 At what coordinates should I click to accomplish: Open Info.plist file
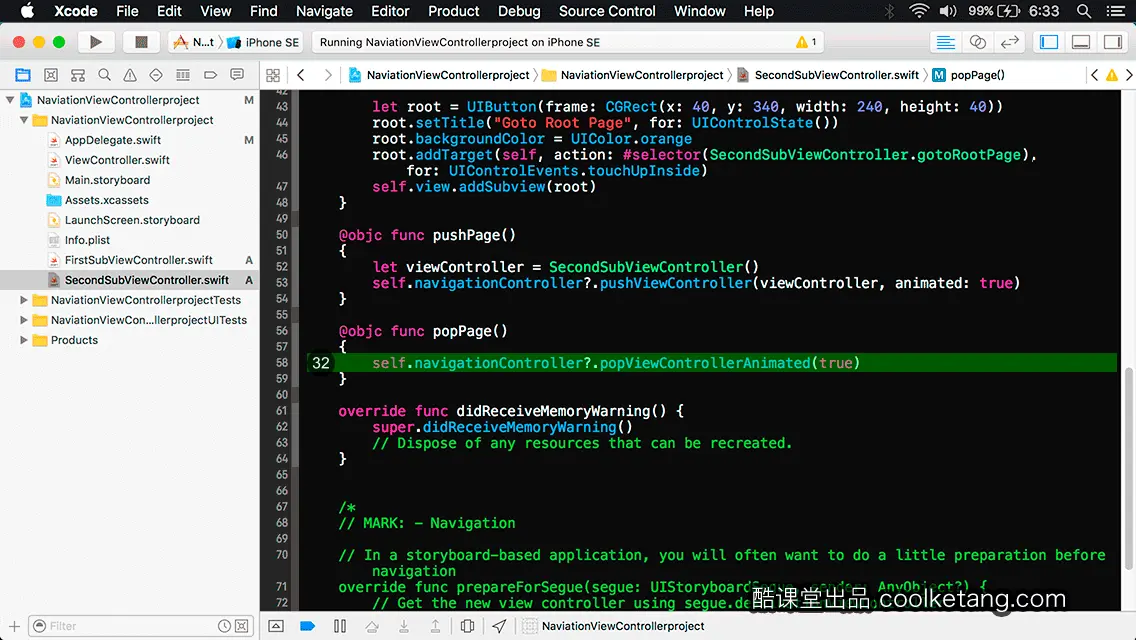[x=87, y=240]
